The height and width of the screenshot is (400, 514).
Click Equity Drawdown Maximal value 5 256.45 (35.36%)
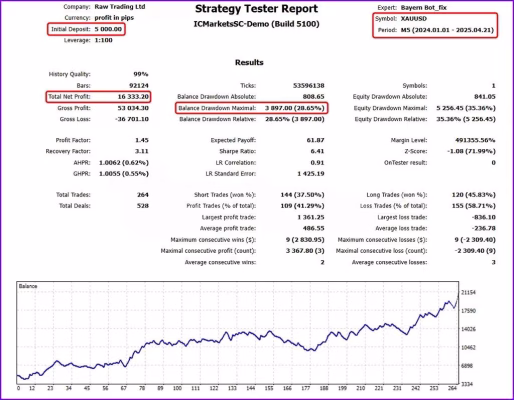[466, 108]
